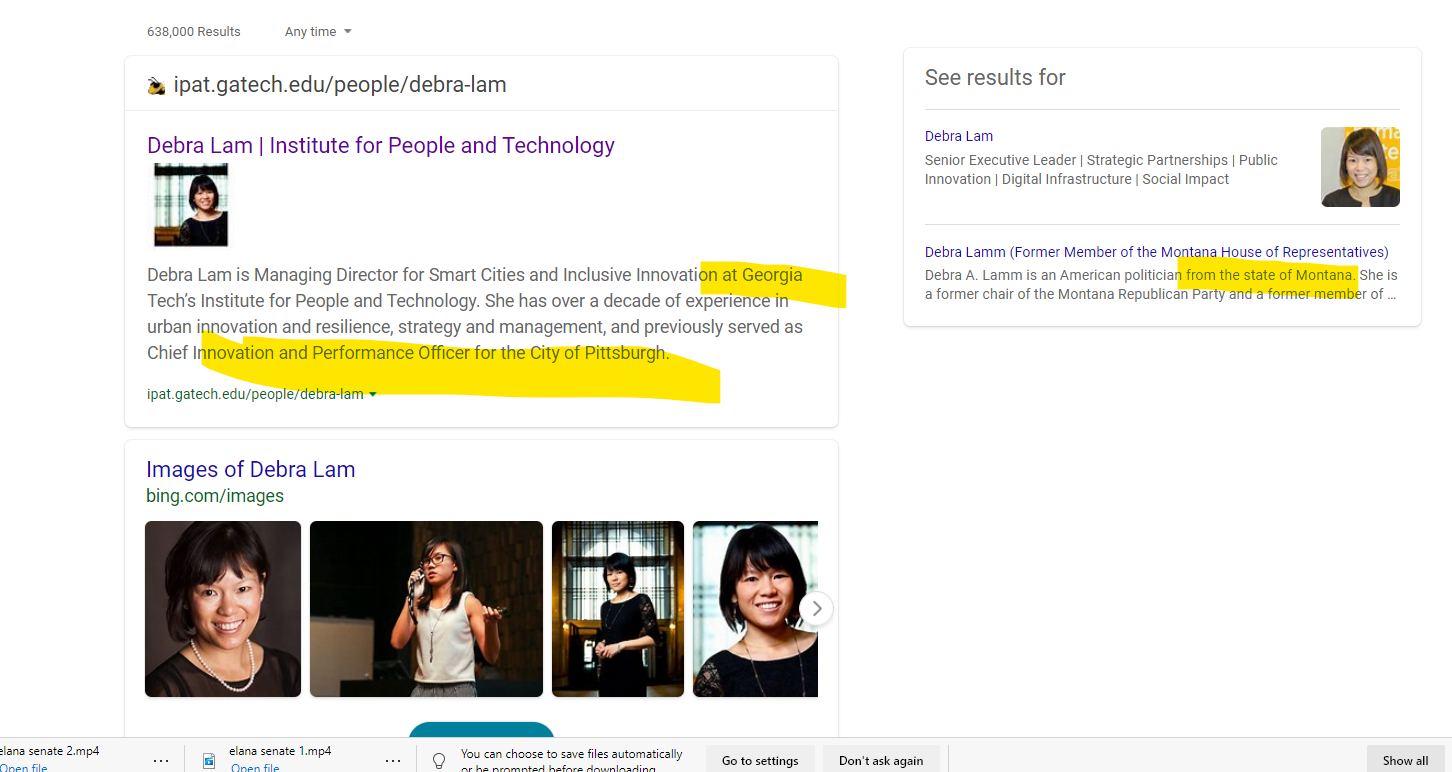Viewport: 1452px width, 772px height.
Task: Click elana senate 2.mp4 file name
Action: pos(50,751)
